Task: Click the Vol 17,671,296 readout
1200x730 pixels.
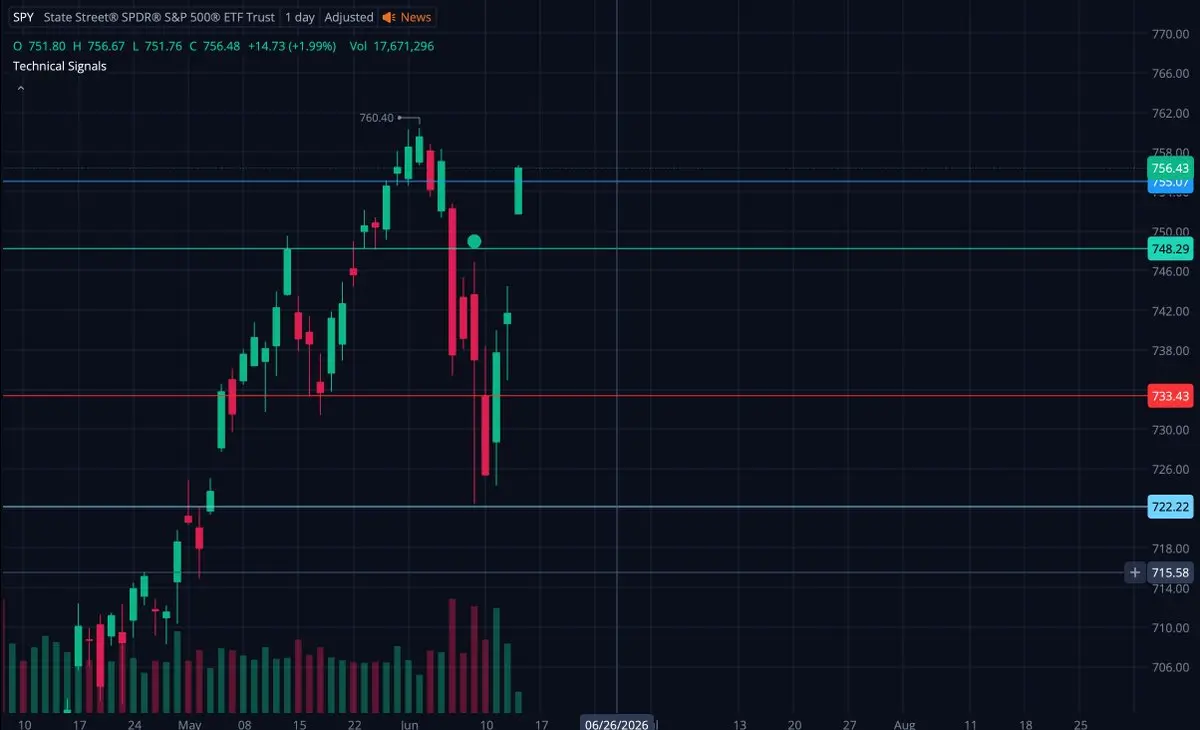Action: point(392,46)
